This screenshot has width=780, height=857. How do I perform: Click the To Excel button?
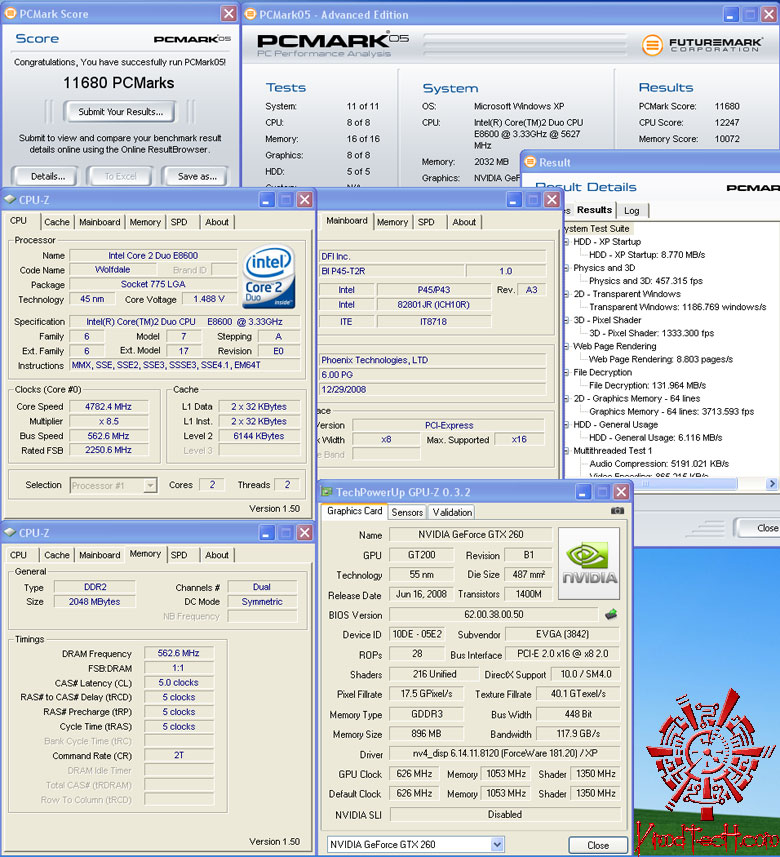tap(120, 176)
